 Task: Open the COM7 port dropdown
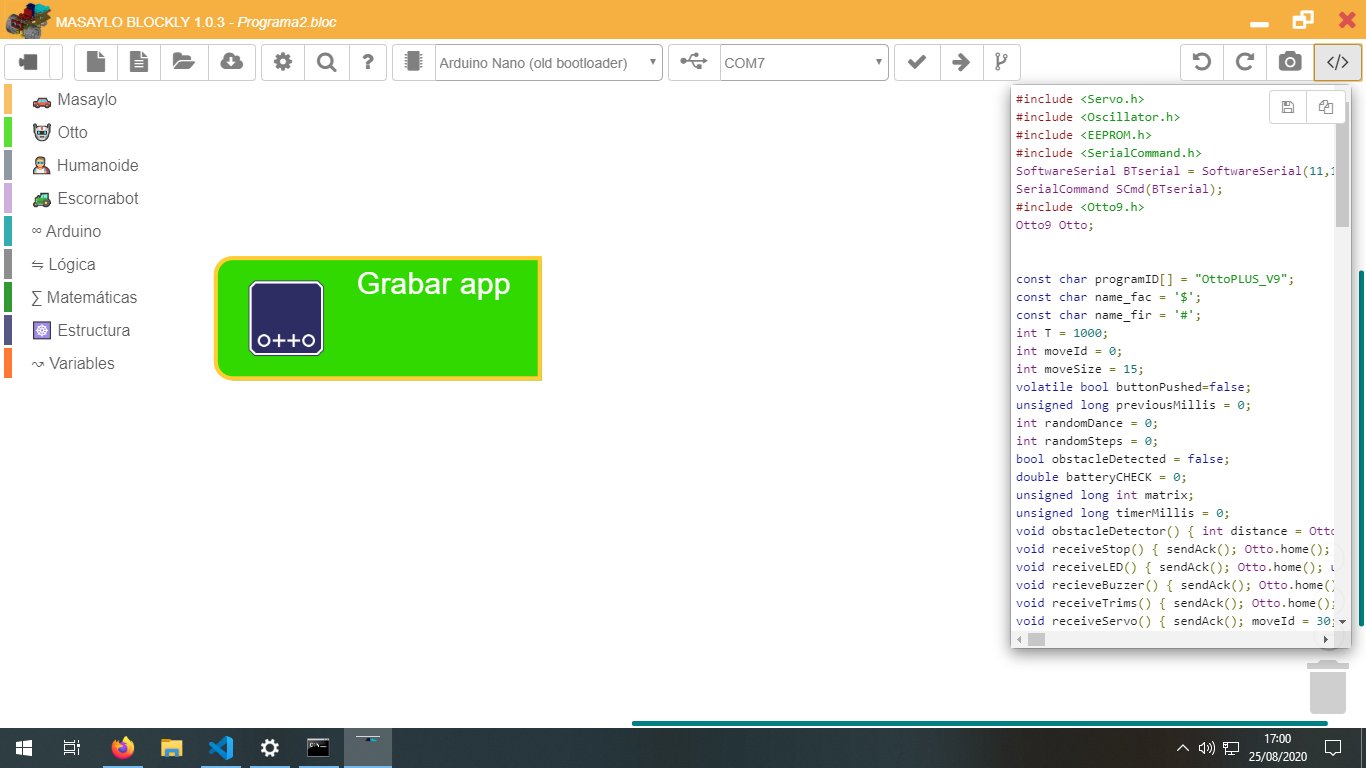pos(804,62)
